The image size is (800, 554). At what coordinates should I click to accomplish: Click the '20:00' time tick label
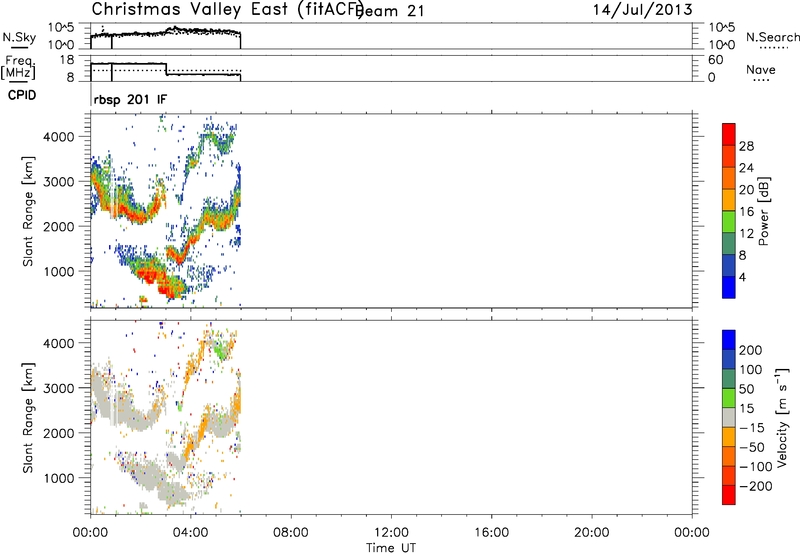[x=592, y=533]
